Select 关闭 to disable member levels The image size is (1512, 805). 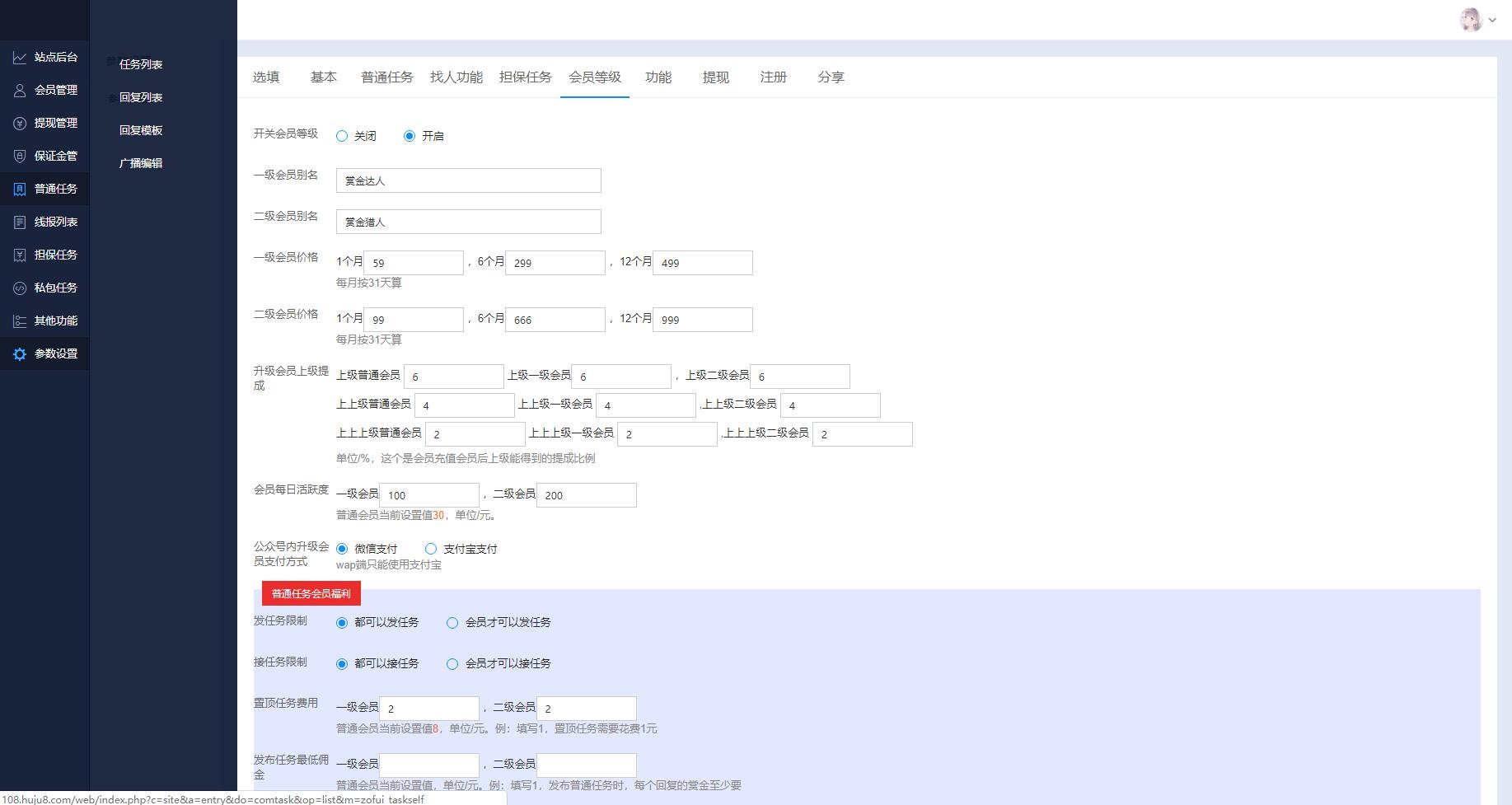point(342,136)
